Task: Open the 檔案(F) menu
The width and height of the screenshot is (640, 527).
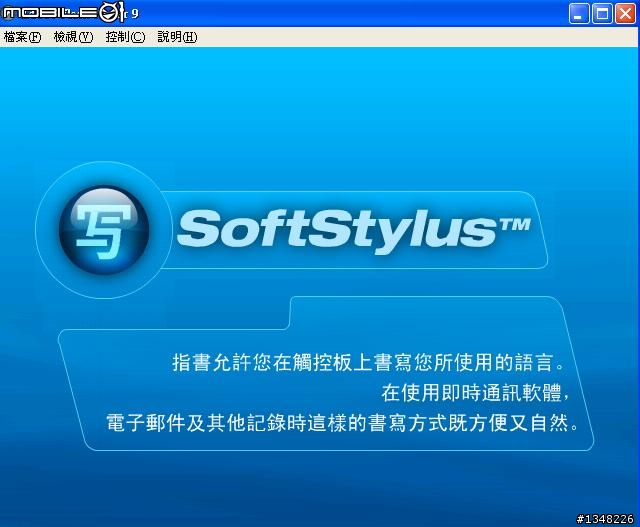Action: [22, 37]
